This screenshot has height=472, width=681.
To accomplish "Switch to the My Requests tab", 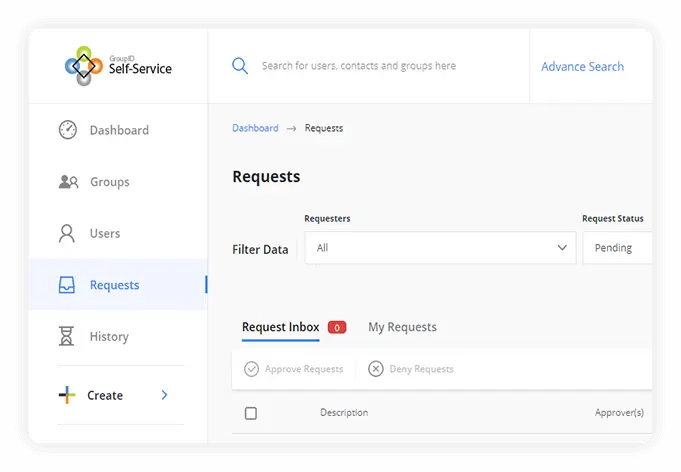I will 402,327.
